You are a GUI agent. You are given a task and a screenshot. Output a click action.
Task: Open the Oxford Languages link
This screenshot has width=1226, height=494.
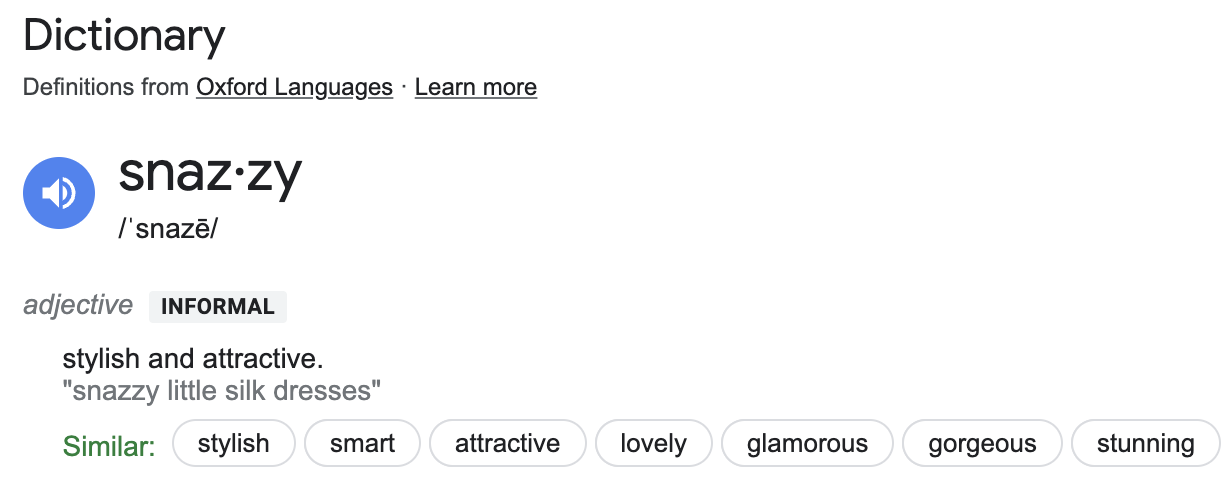point(294,87)
